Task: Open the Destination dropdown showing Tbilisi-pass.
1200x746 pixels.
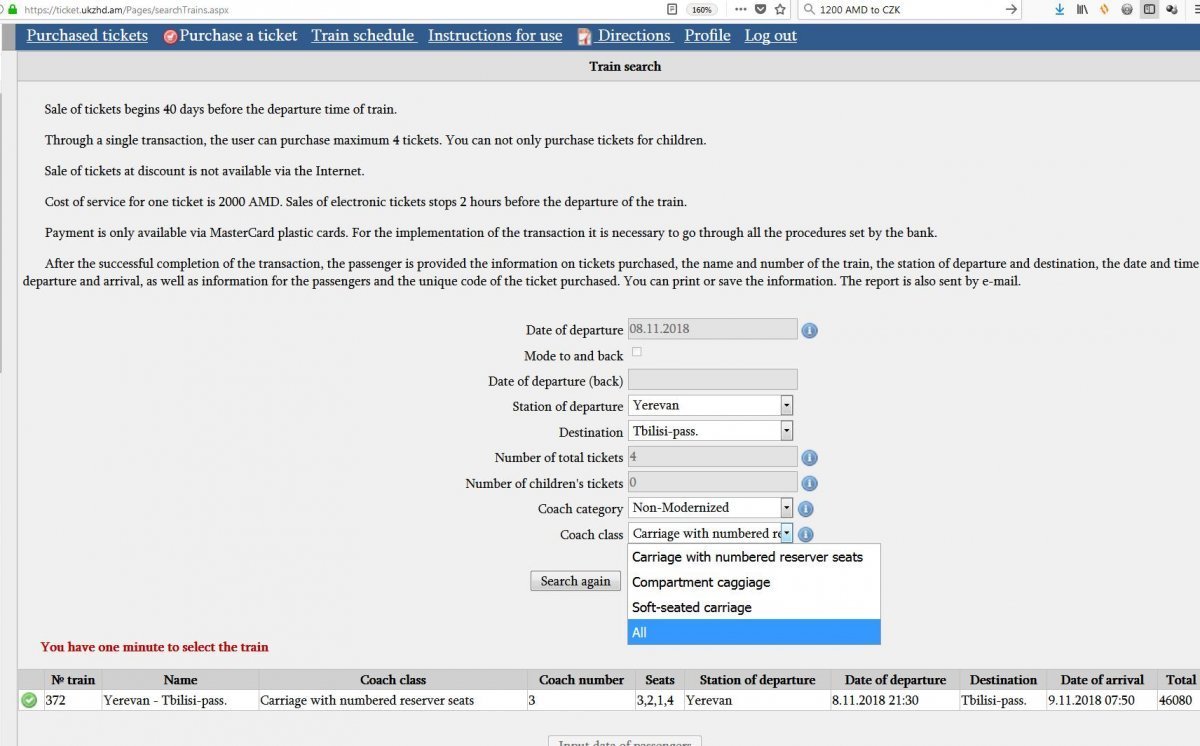Action: coord(786,431)
